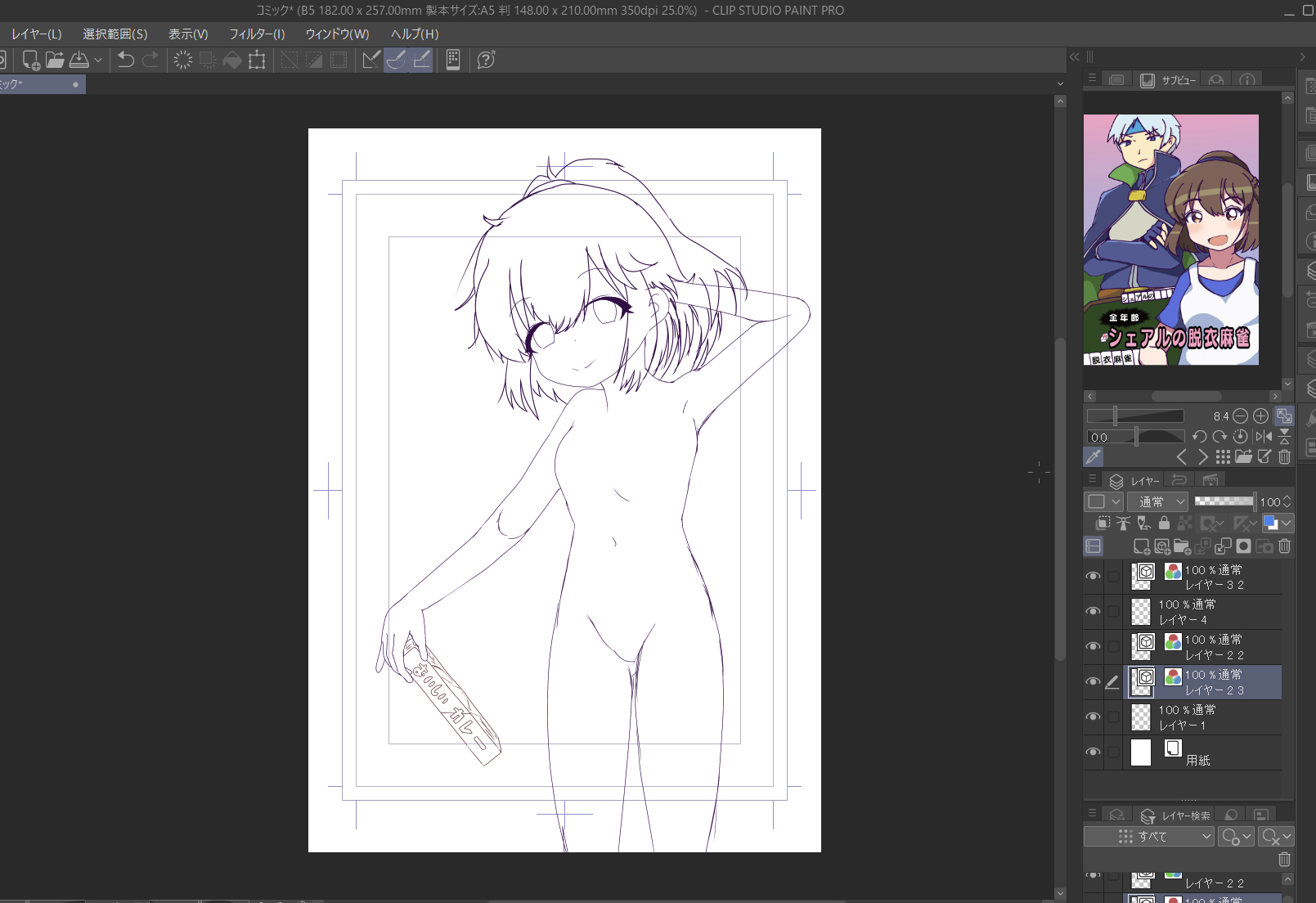Image resolution: width=1316 pixels, height=903 pixels.
Task: Click the Scale/Rotate transform icon
Action: [257, 60]
